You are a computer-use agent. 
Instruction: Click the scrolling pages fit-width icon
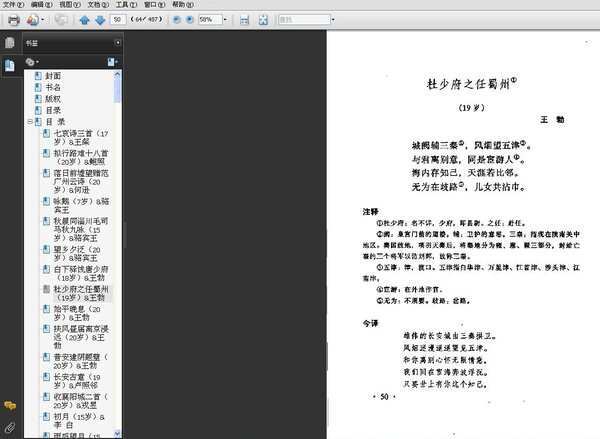point(245,20)
